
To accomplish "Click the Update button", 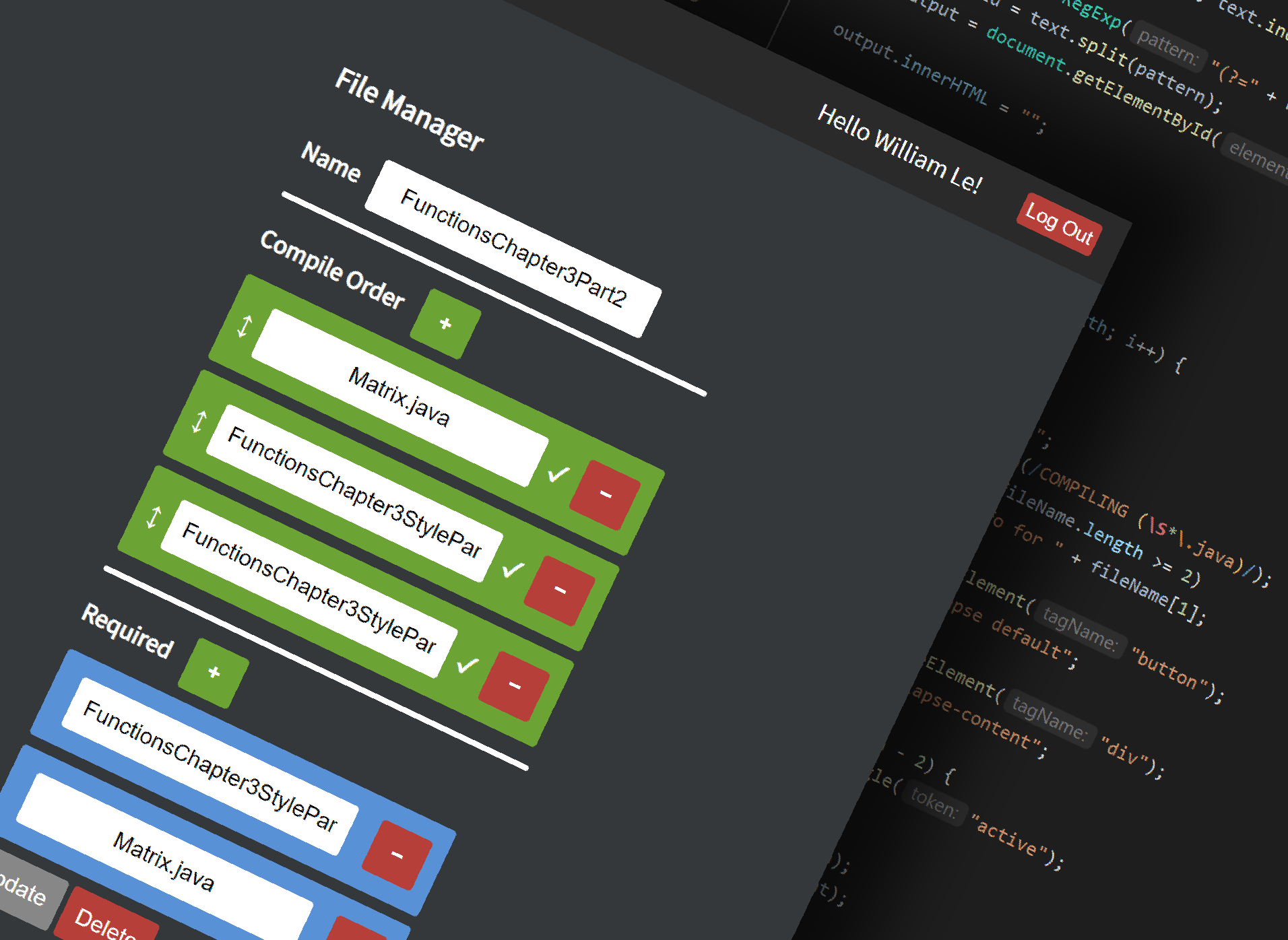I will coord(24,896).
